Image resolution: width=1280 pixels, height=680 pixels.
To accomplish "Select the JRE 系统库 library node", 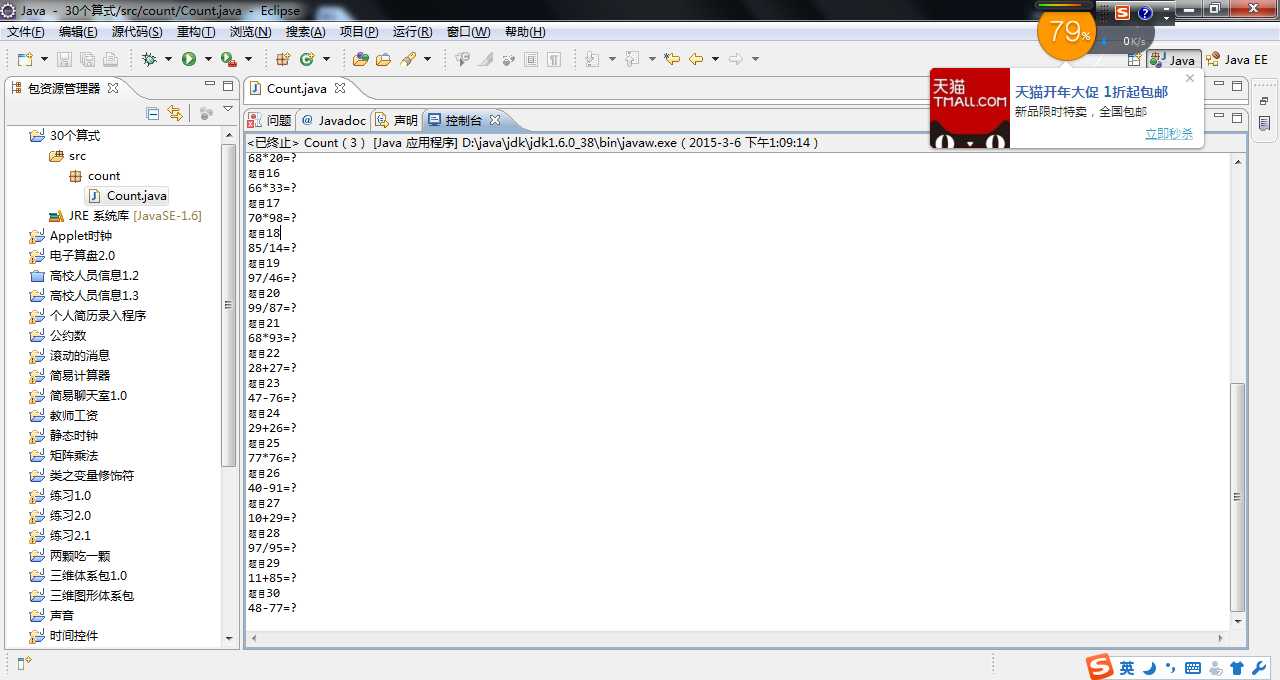I will [x=125, y=216].
